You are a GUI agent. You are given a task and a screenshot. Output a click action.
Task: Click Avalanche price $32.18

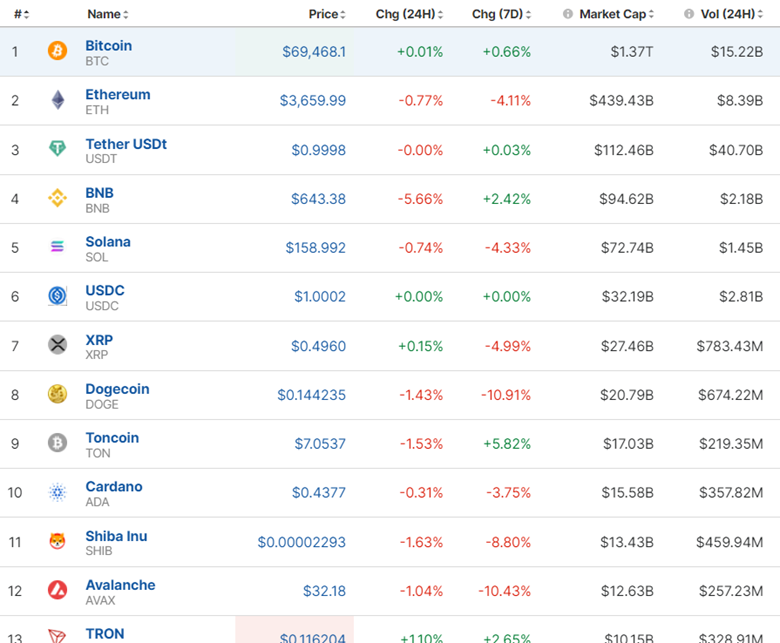pos(324,591)
